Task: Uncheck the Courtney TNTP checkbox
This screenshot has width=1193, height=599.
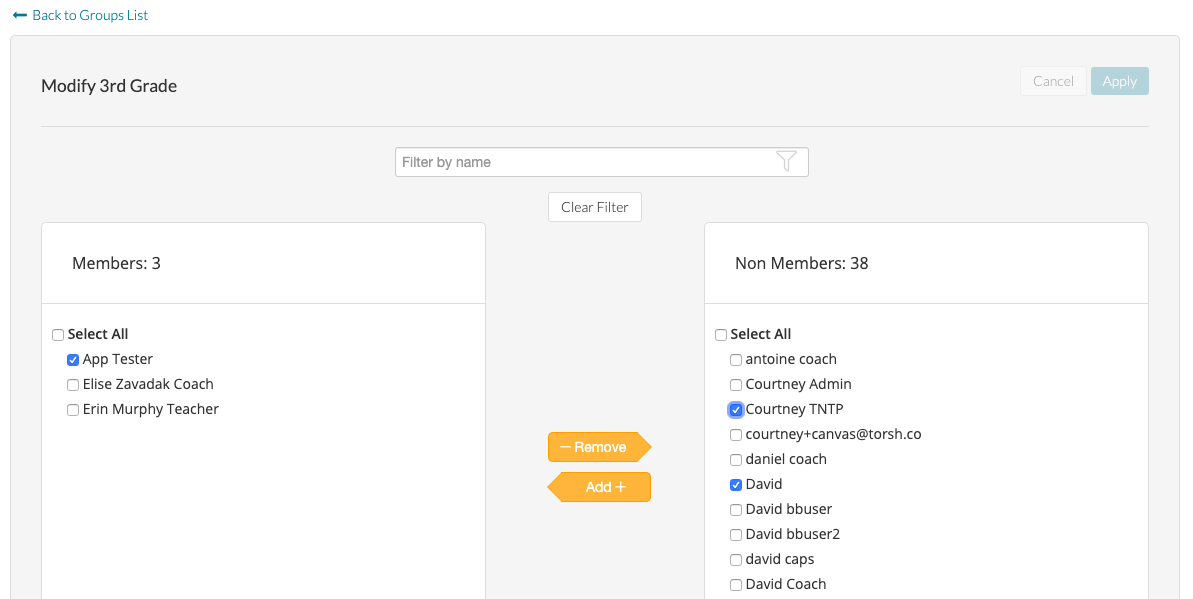Action: pyautogui.click(x=736, y=410)
